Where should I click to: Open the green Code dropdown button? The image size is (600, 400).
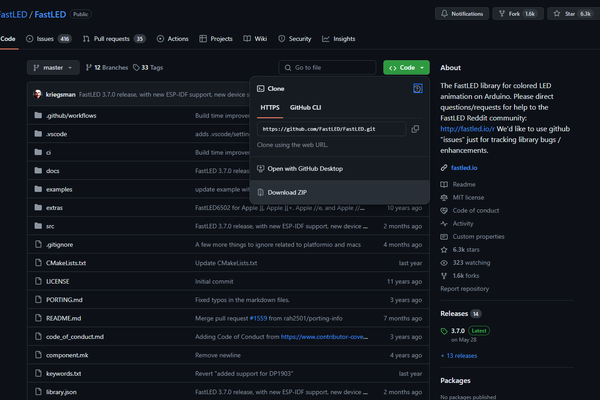click(406, 67)
